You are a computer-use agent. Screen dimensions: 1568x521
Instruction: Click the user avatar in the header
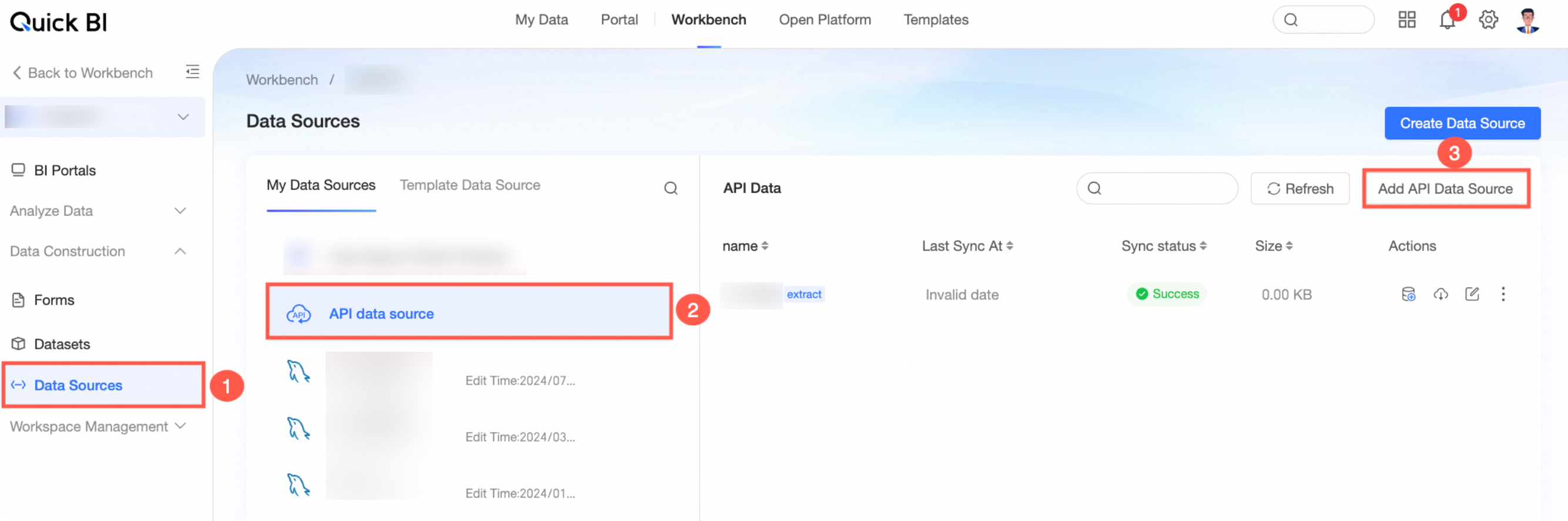coord(1527,20)
